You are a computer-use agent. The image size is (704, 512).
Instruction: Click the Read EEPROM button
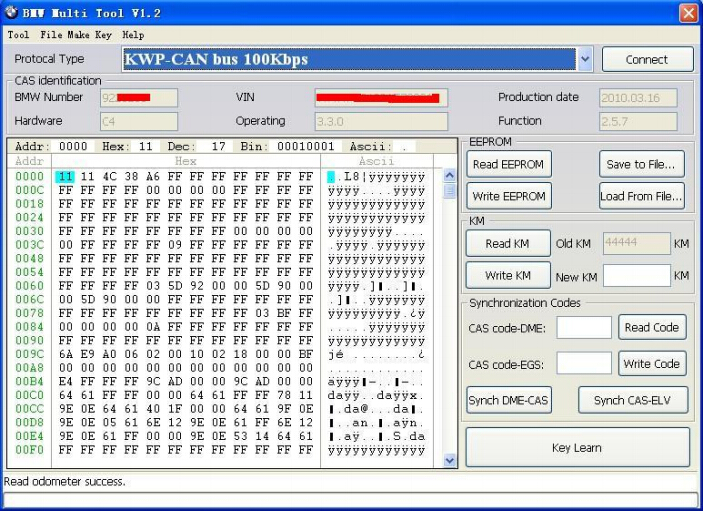pos(508,164)
